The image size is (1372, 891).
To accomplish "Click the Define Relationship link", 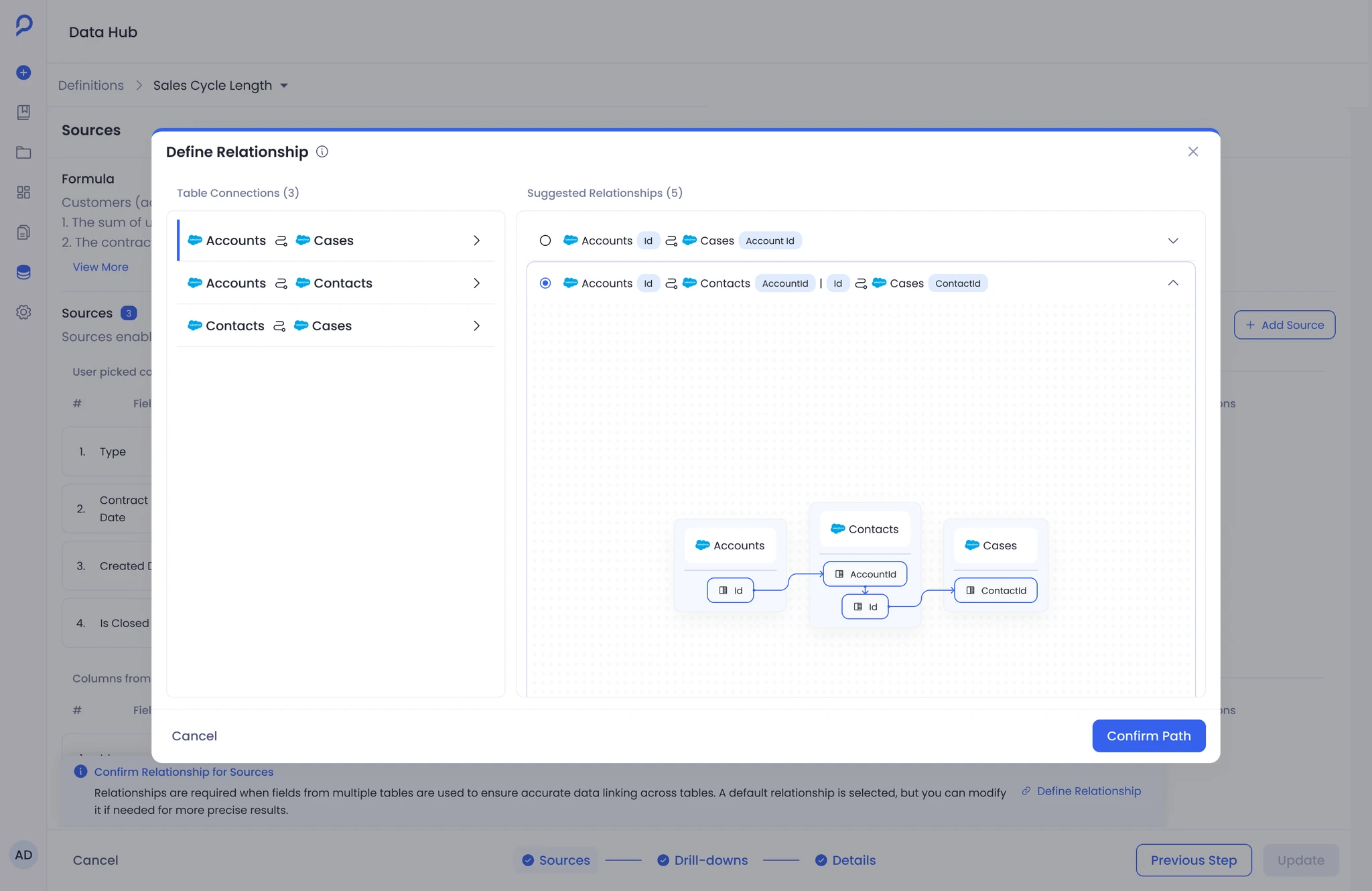I will (1088, 791).
